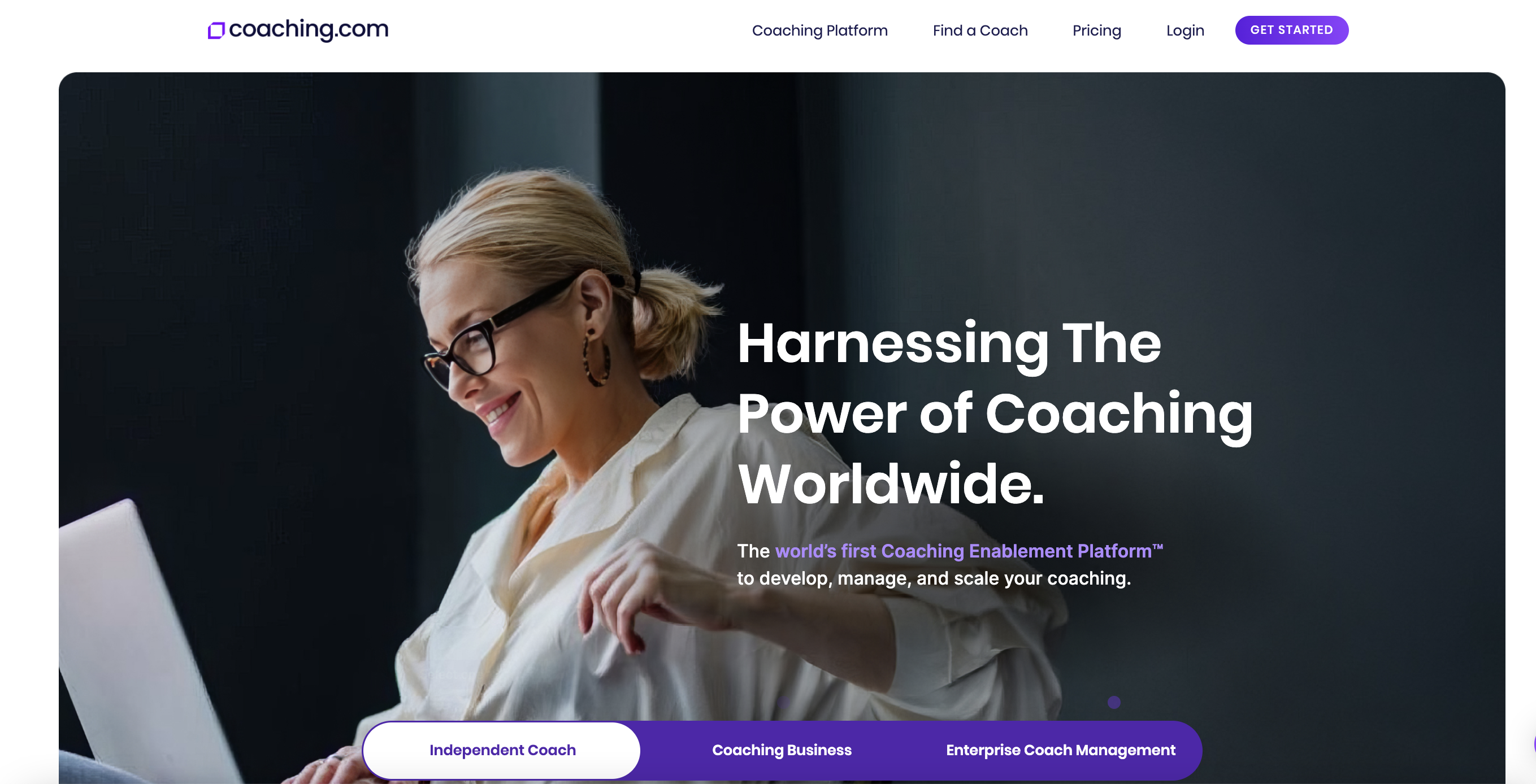Image resolution: width=1536 pixels, height=784 pixels.
Task: Open the Pricing page
Action: 1096,31
